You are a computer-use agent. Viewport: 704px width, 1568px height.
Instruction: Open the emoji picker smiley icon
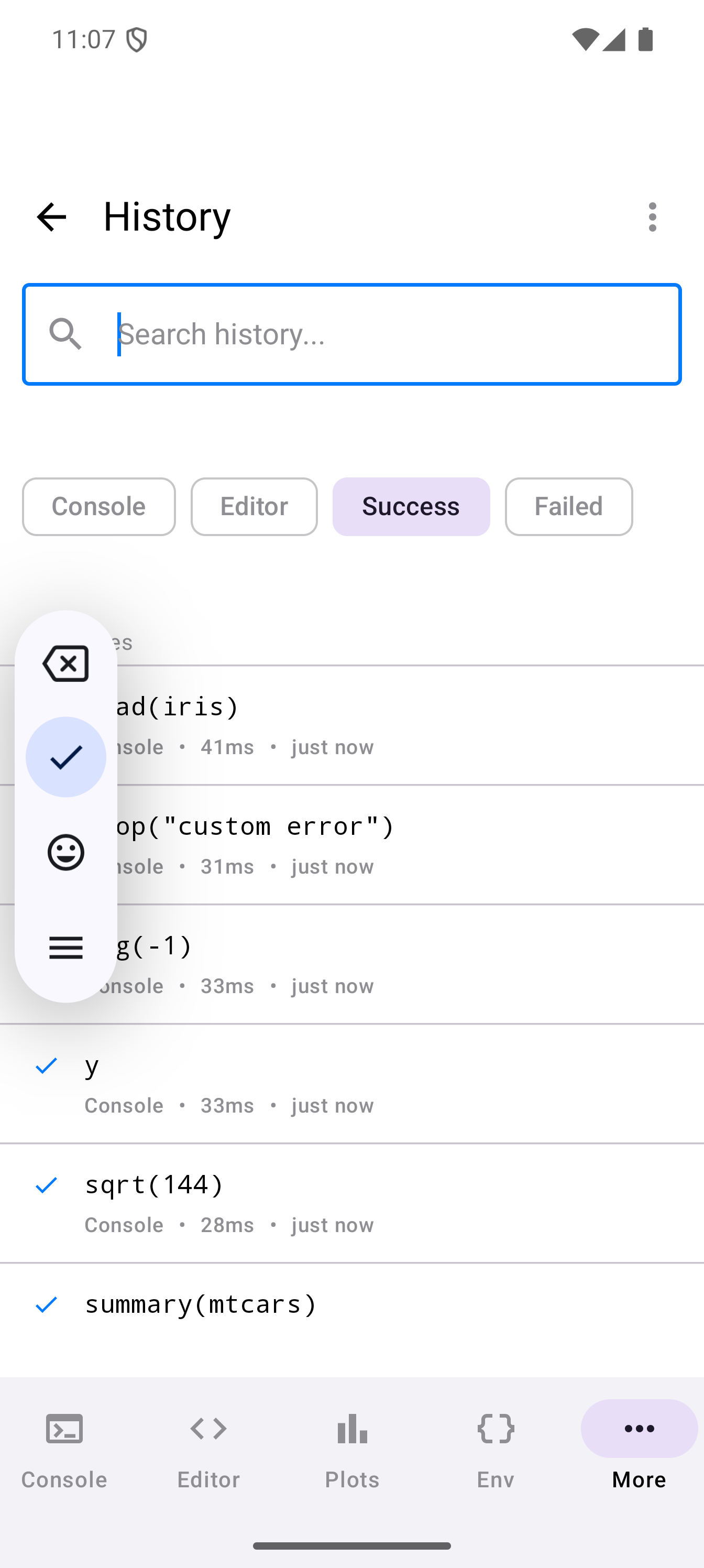click(65, 852)
